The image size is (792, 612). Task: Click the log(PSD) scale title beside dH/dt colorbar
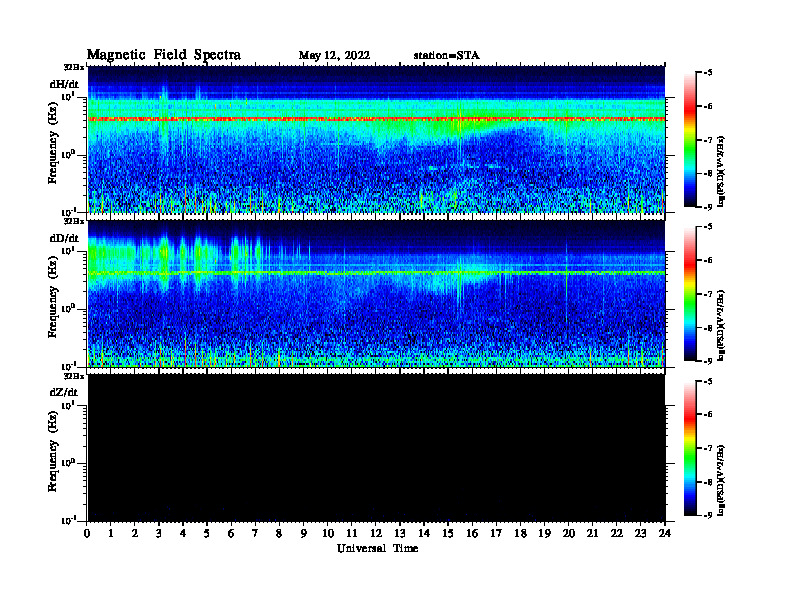point(721,171)
